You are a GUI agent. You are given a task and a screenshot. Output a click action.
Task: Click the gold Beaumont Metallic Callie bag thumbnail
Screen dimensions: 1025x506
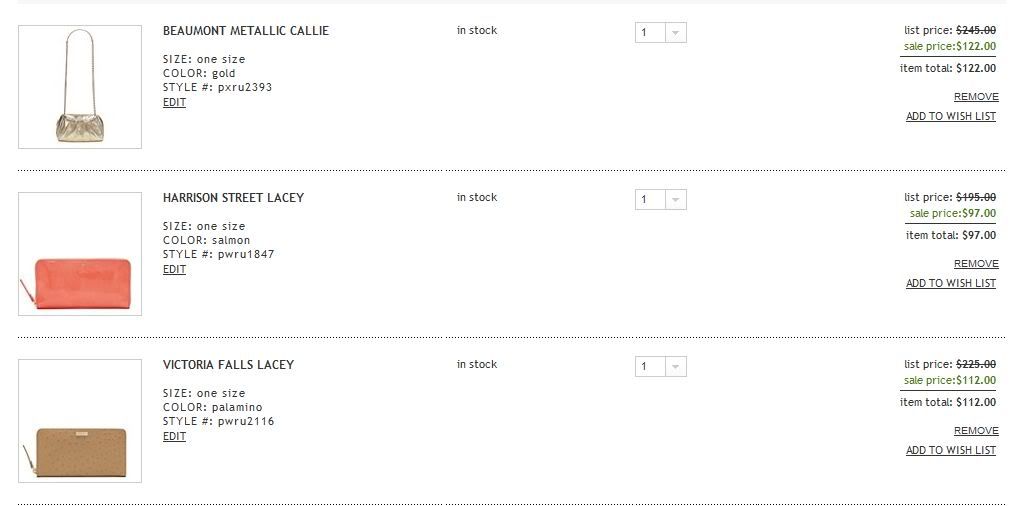coord(80,87)
